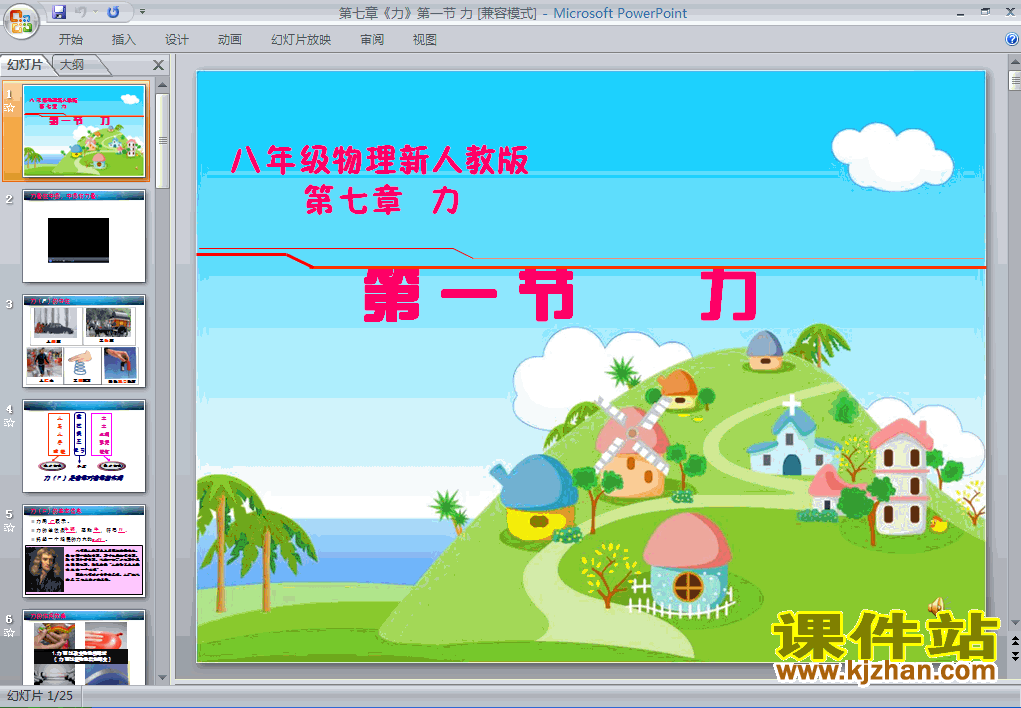Go to next slide double-arrow button

tap(1014, 656)
